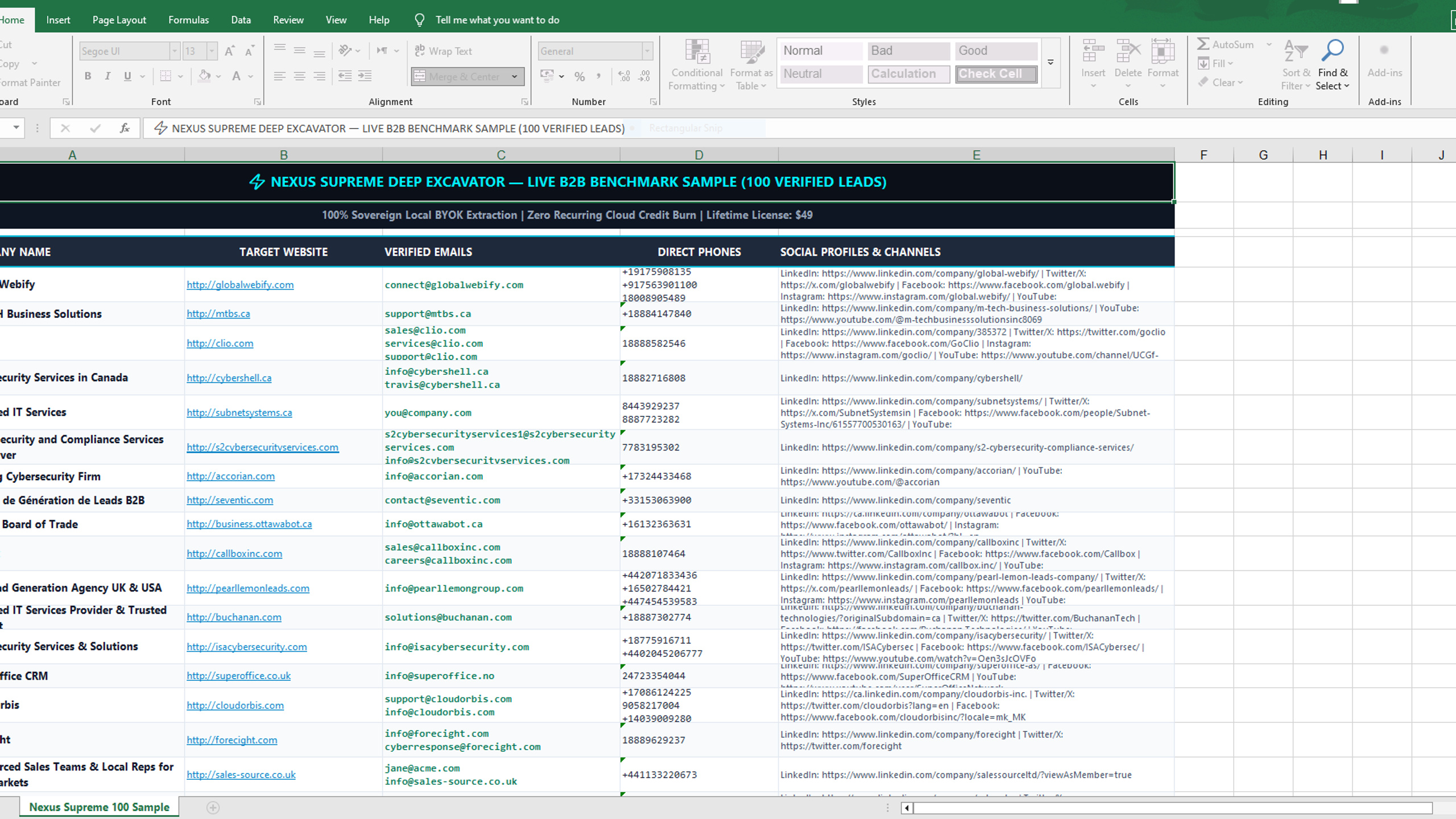Open the Formulas ribbon tab
The width and height of the screenshot is (1456, 819).
click(188, 20)
